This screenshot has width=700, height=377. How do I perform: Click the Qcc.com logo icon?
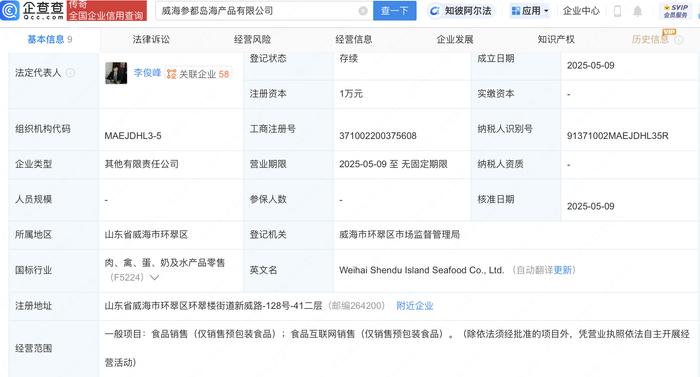click(x=9, y=10)
